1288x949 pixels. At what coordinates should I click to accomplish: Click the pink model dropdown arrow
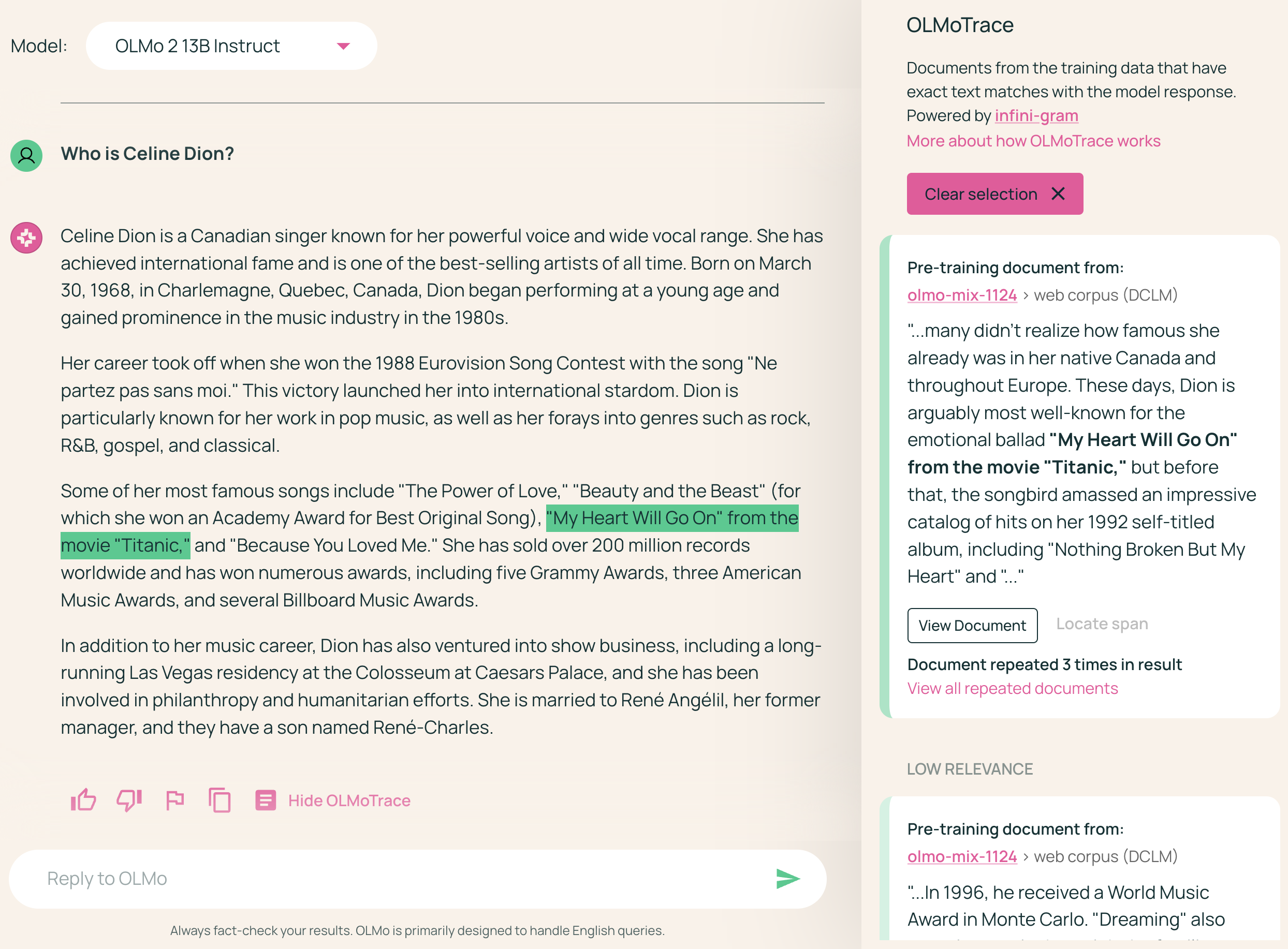343,46
